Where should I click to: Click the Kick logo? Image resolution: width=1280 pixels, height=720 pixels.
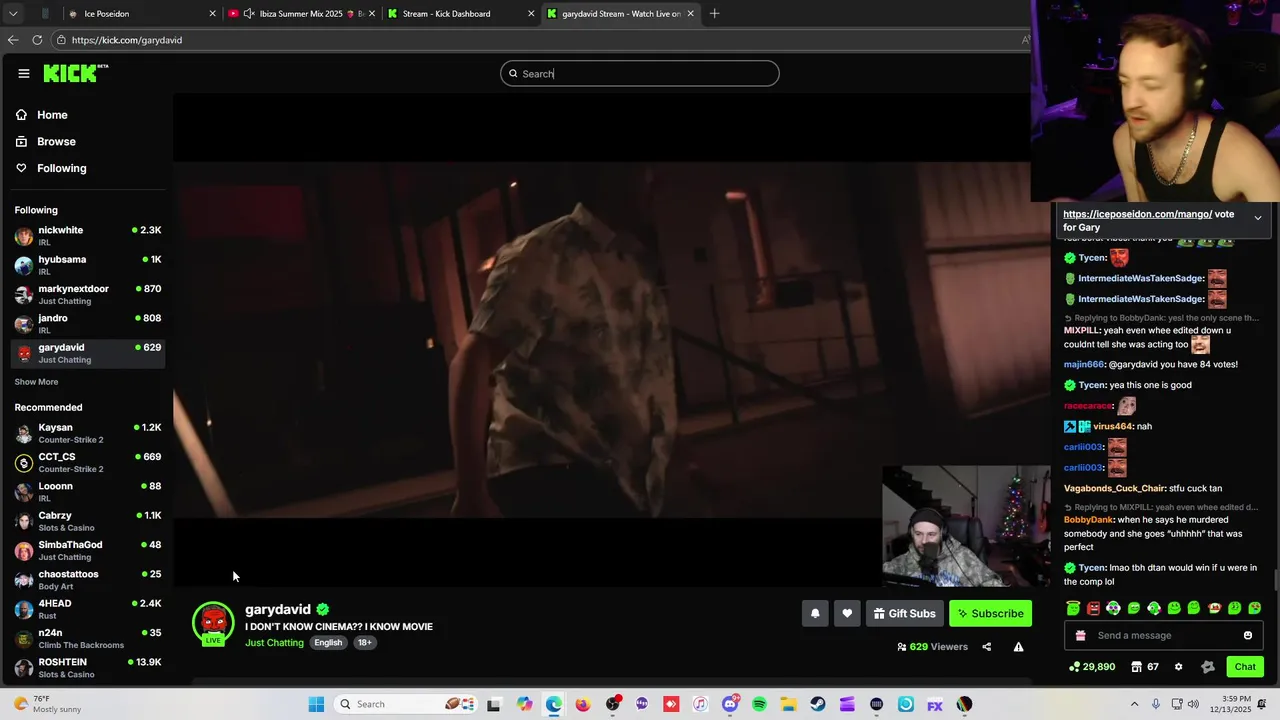click(x=75, y=73)
